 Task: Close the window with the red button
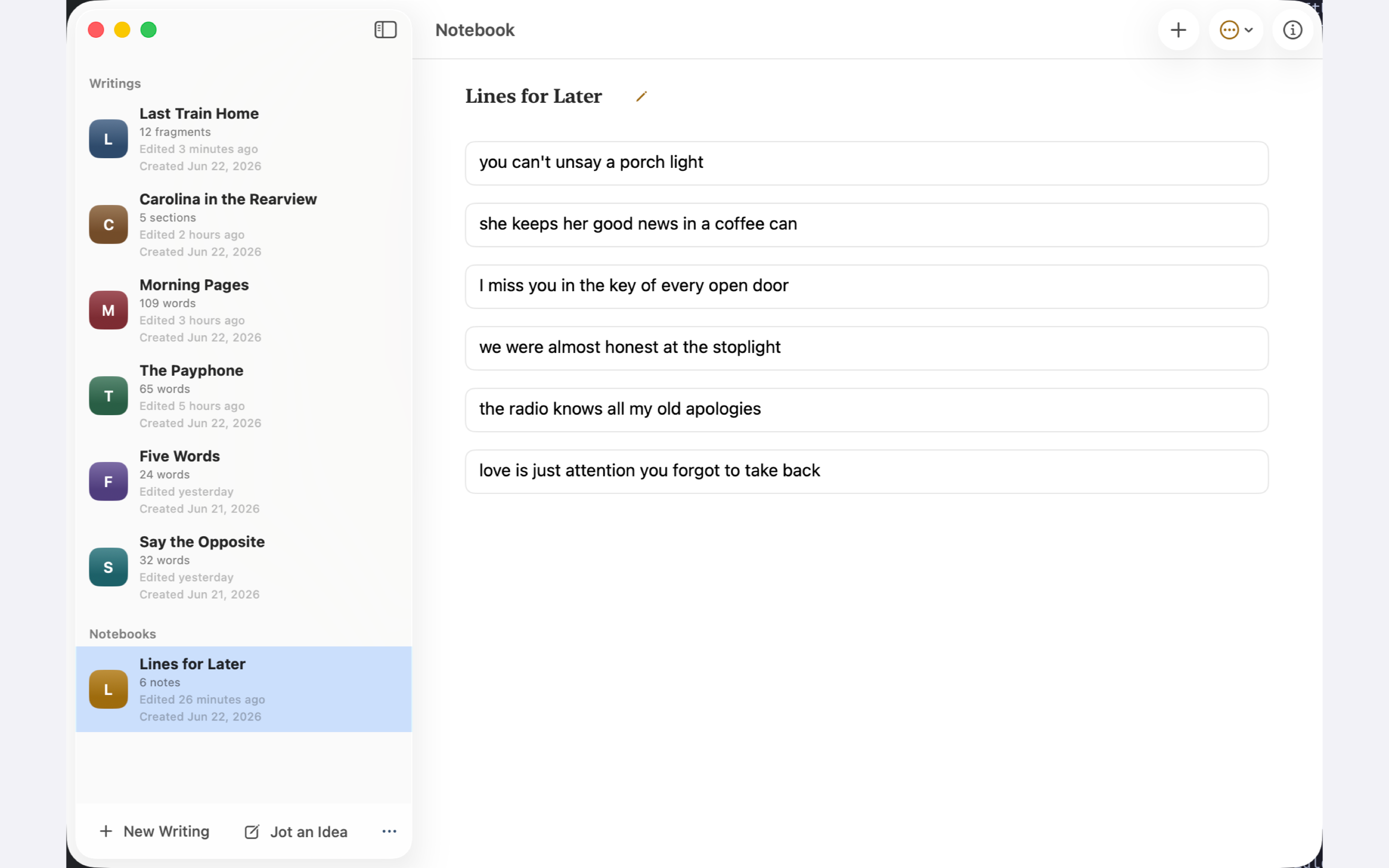pyautogui.click(x=96, y=30)
